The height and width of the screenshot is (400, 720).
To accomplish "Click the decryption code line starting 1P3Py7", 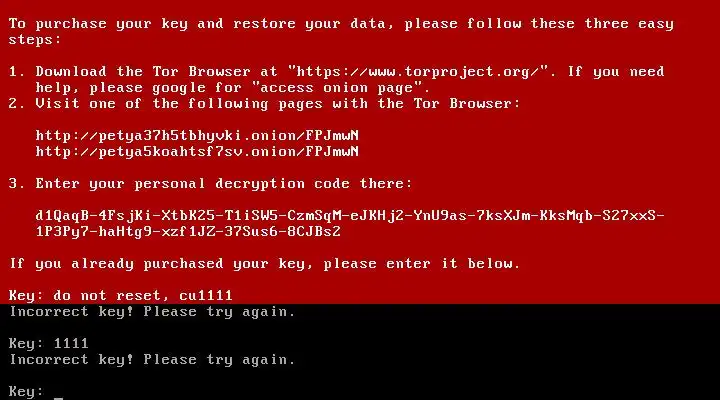I will click(x=188, y=231).
